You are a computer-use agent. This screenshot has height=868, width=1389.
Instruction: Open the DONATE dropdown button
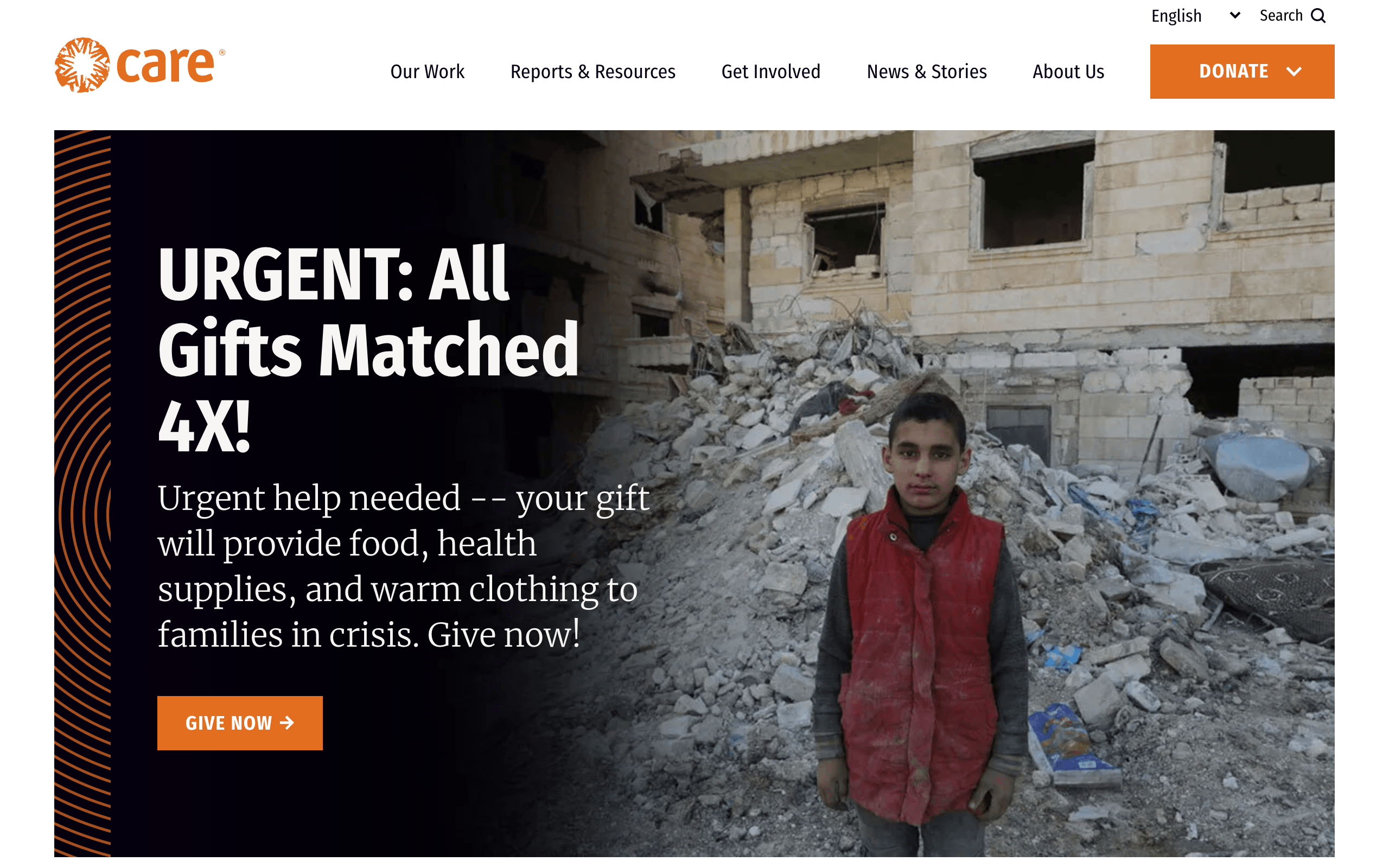click(x=1242, y=71)
